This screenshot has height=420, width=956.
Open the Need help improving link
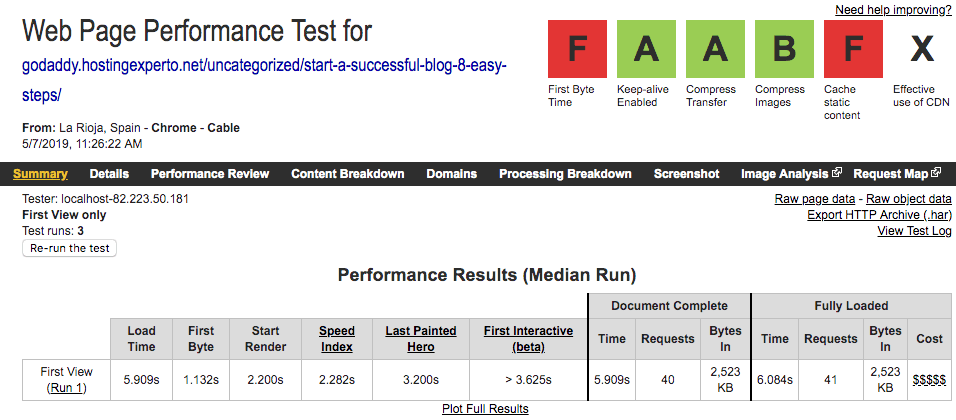(x=893, y=10)
